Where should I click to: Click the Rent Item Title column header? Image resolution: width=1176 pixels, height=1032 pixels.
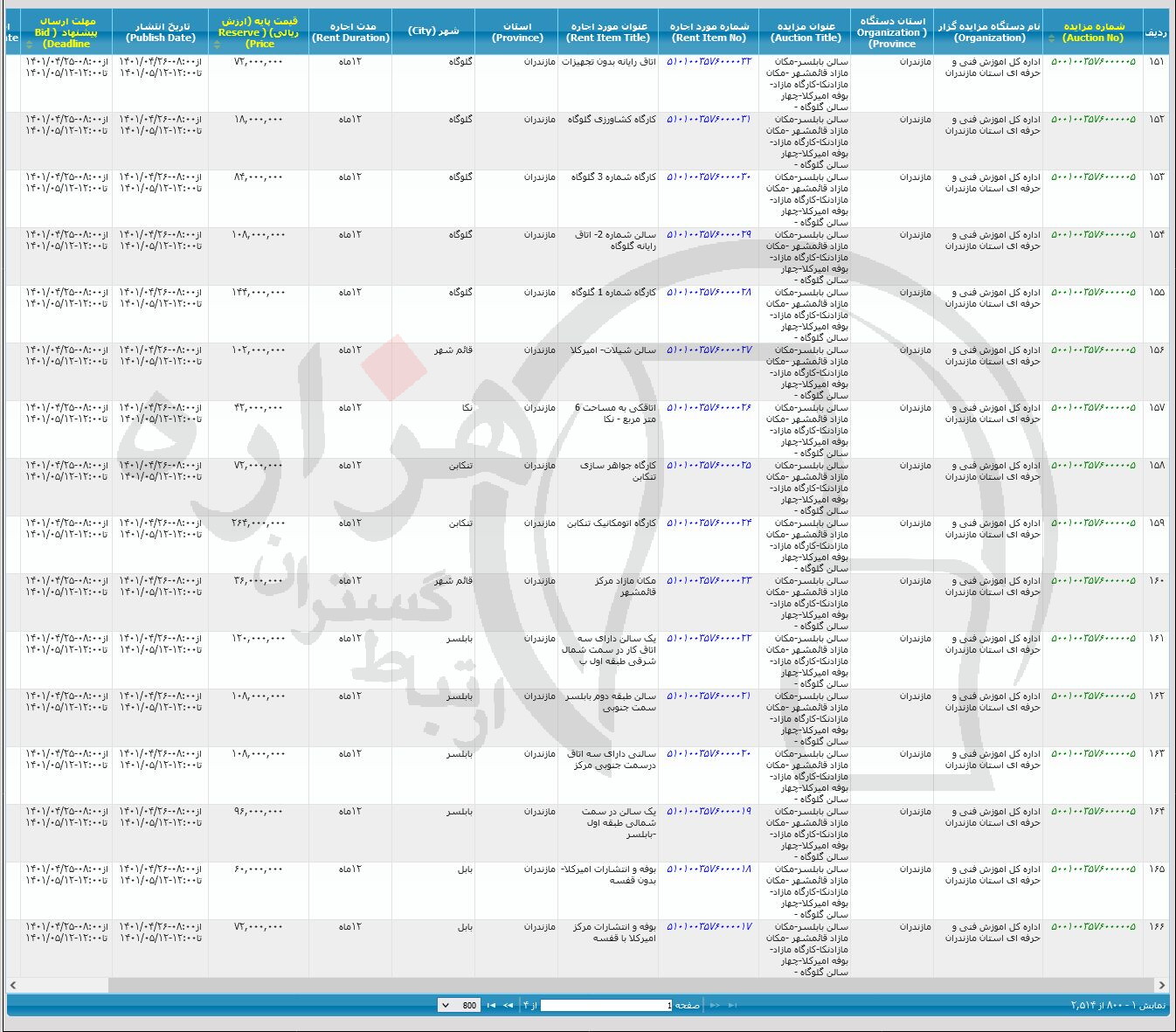point(608,32)
